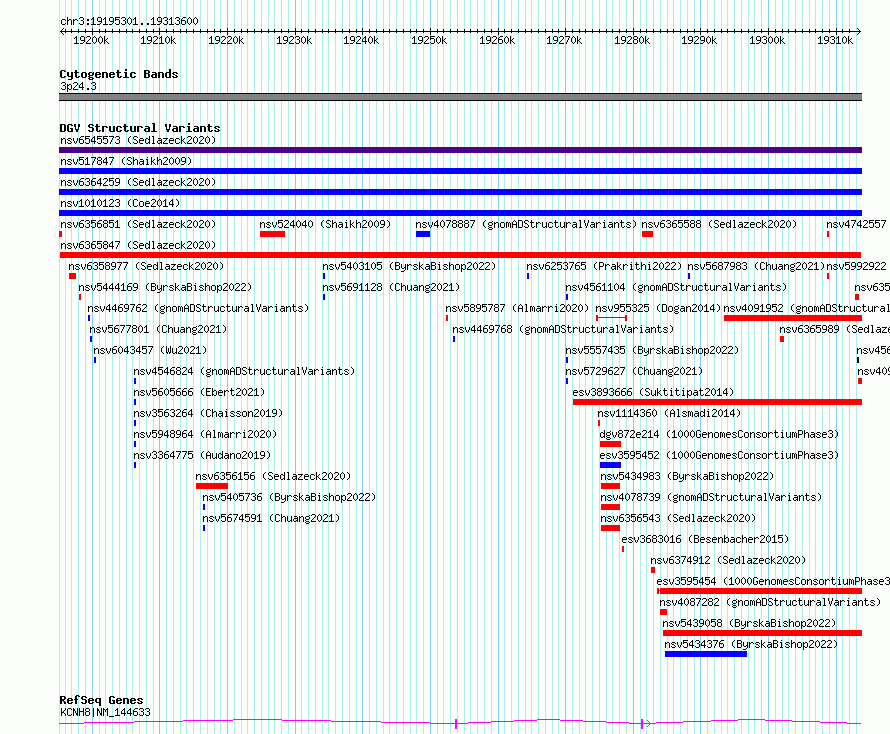This screenshot has width=890, height=734.
Task: Click the 19250k ruler position label
Action: pyautogui.click(x=429, y=40)
